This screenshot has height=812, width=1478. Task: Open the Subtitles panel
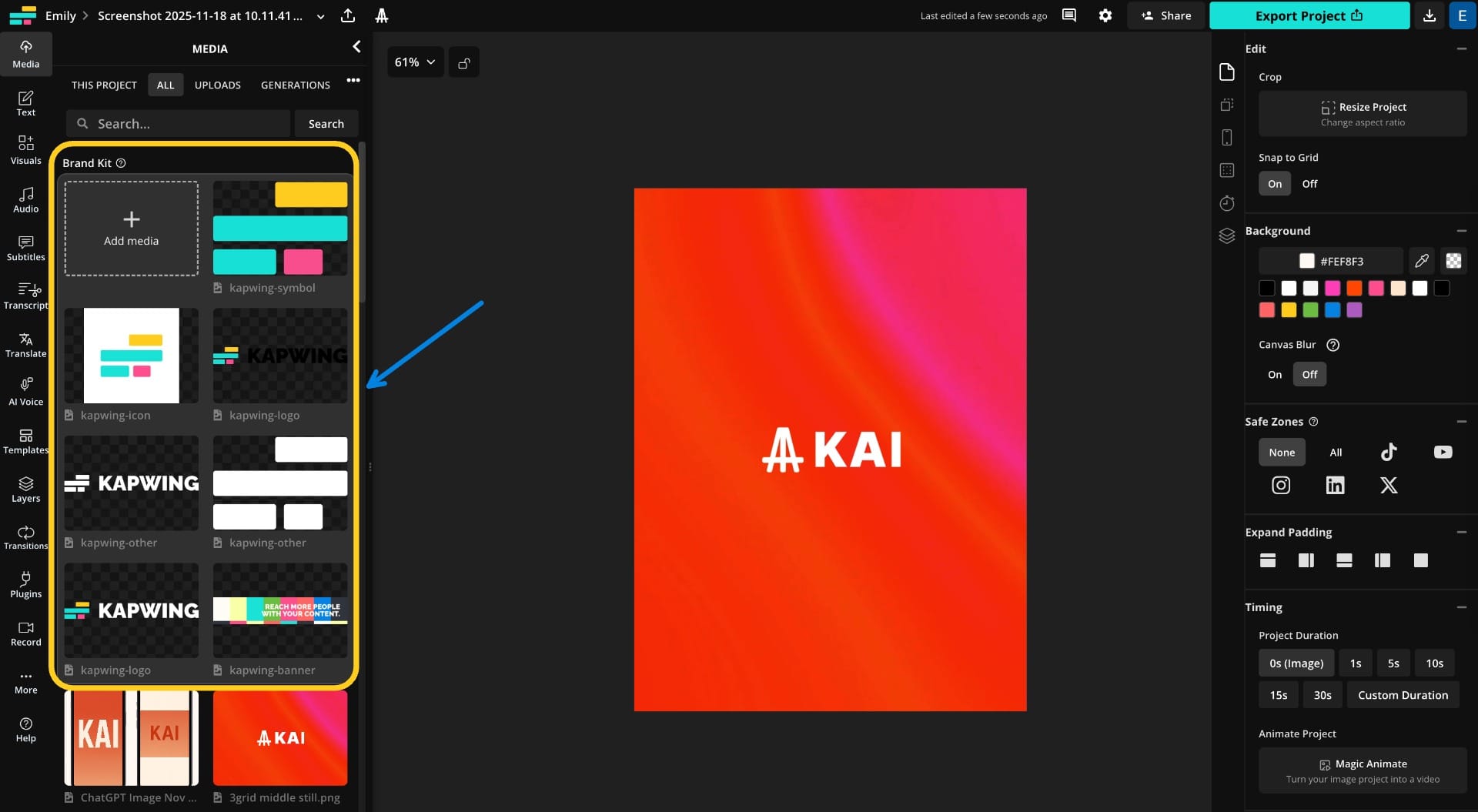coord(25,249)
